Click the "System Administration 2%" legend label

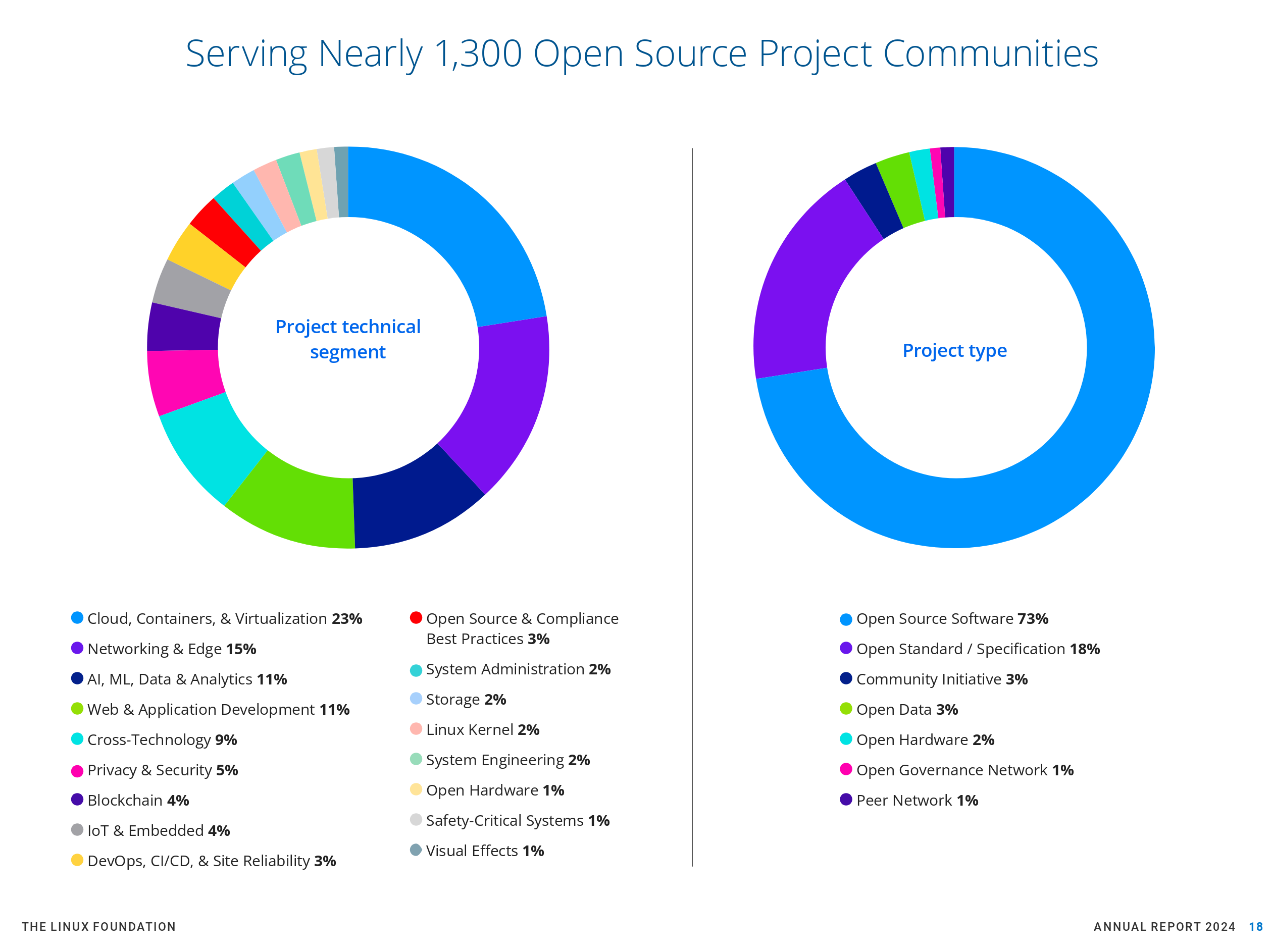point(518,669)
